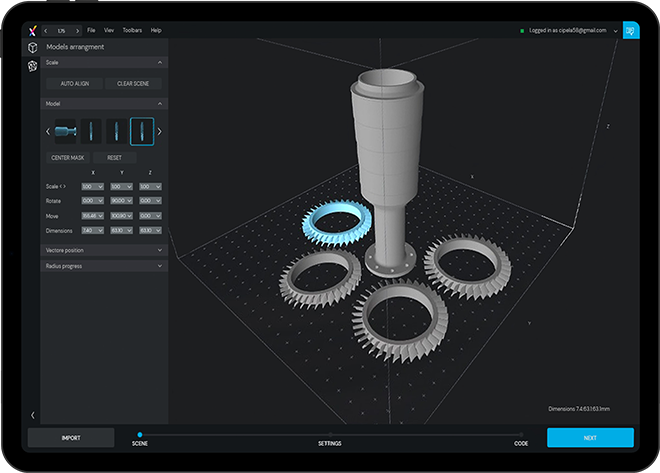Click the app logo icon
The image size is (660, 473).
point(33,30)
